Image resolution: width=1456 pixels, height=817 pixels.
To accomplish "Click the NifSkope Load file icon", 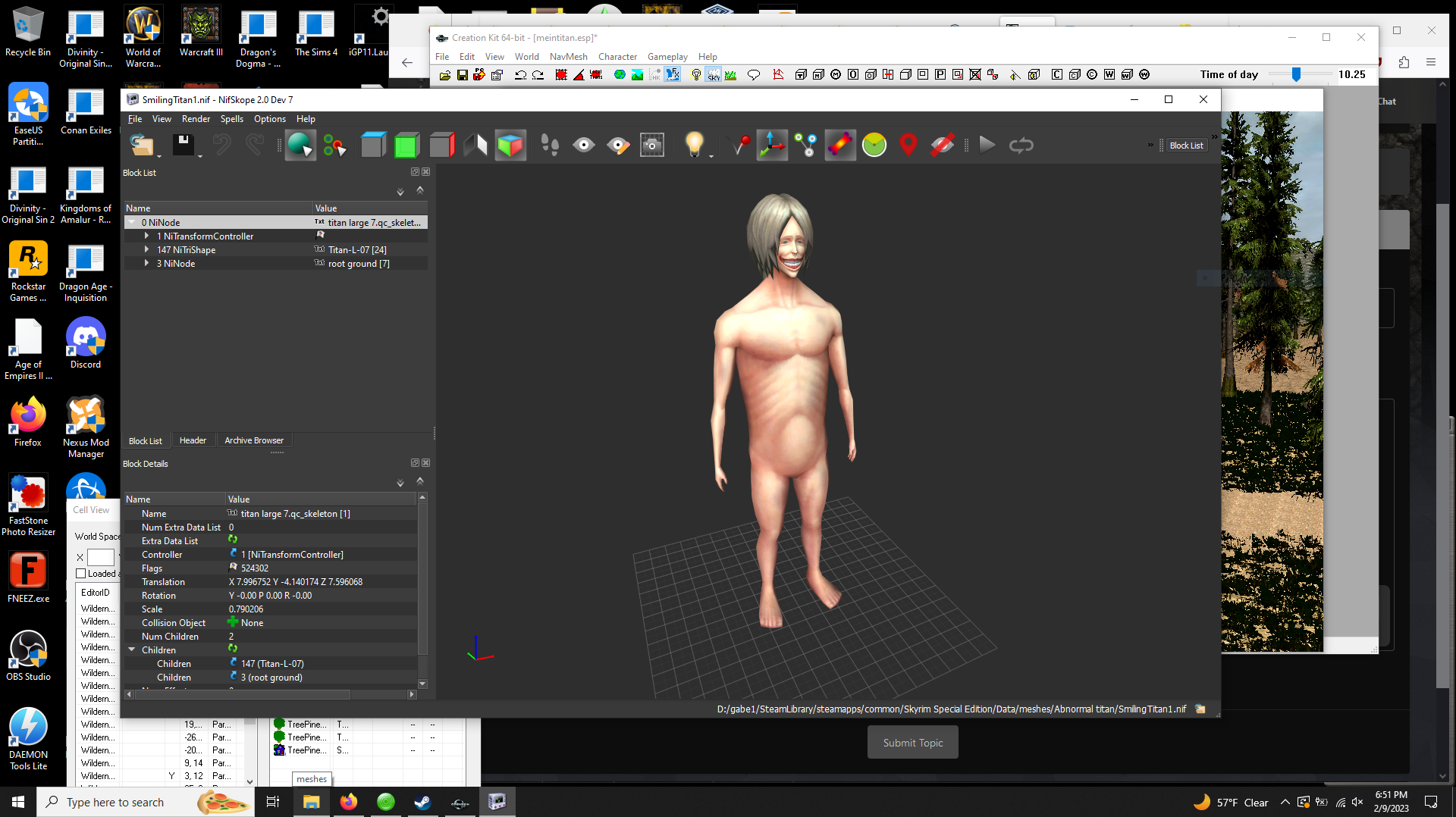I will point(142,145).
